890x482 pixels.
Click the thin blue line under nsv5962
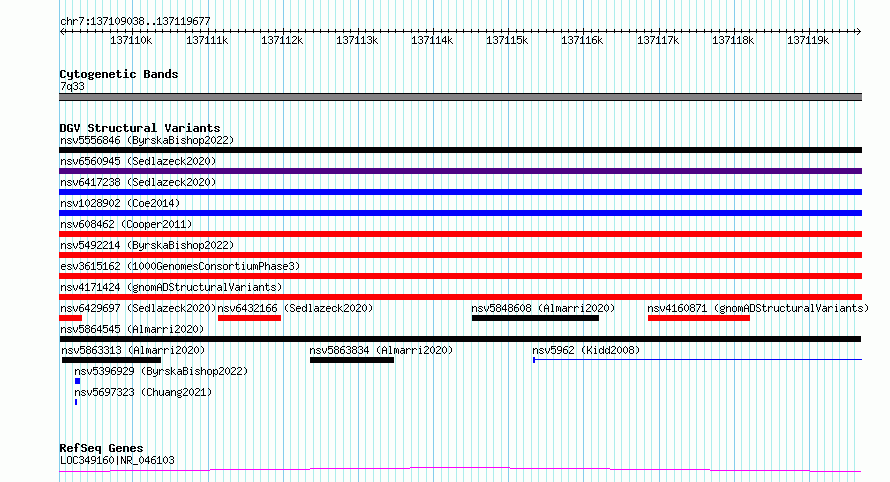698,359
